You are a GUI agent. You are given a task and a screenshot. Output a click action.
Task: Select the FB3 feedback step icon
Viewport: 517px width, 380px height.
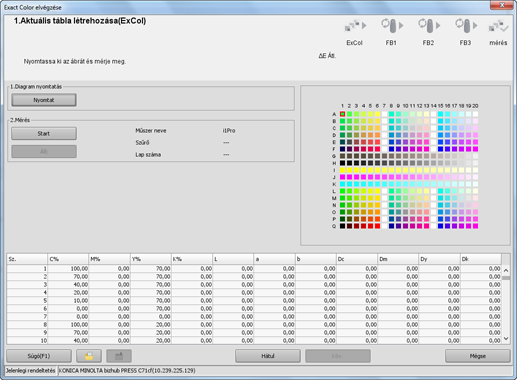pyautogui.click(x=466, y=26)
